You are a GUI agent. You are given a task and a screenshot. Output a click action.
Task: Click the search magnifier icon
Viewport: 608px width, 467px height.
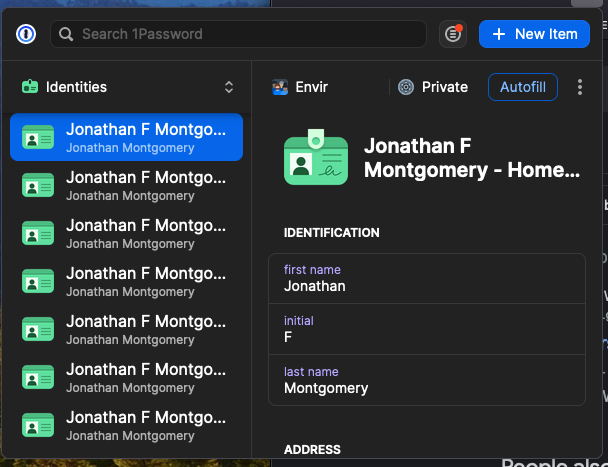[x=66, y=34]
